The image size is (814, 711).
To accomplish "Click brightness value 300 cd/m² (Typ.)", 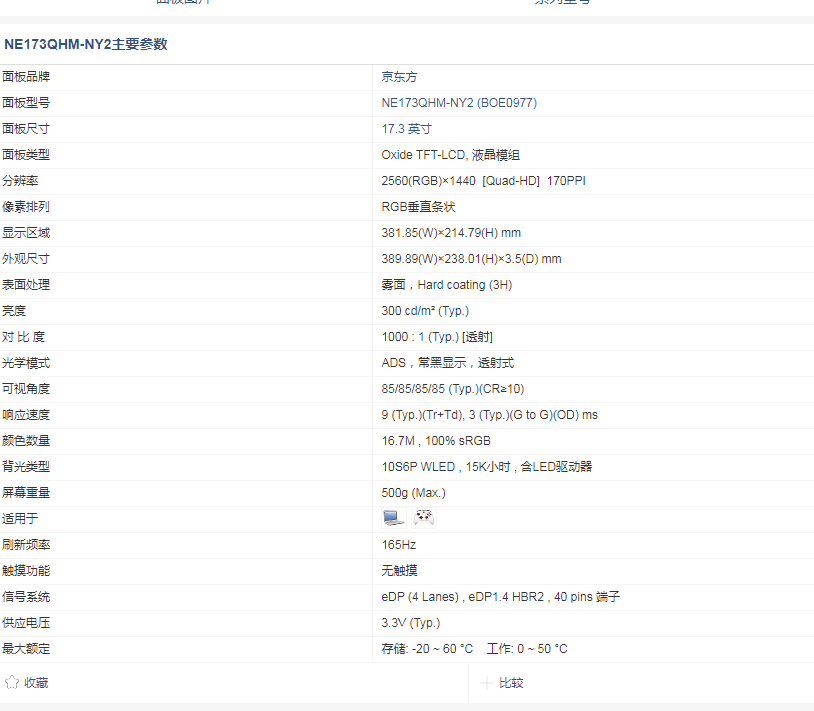I will (425, 310).
